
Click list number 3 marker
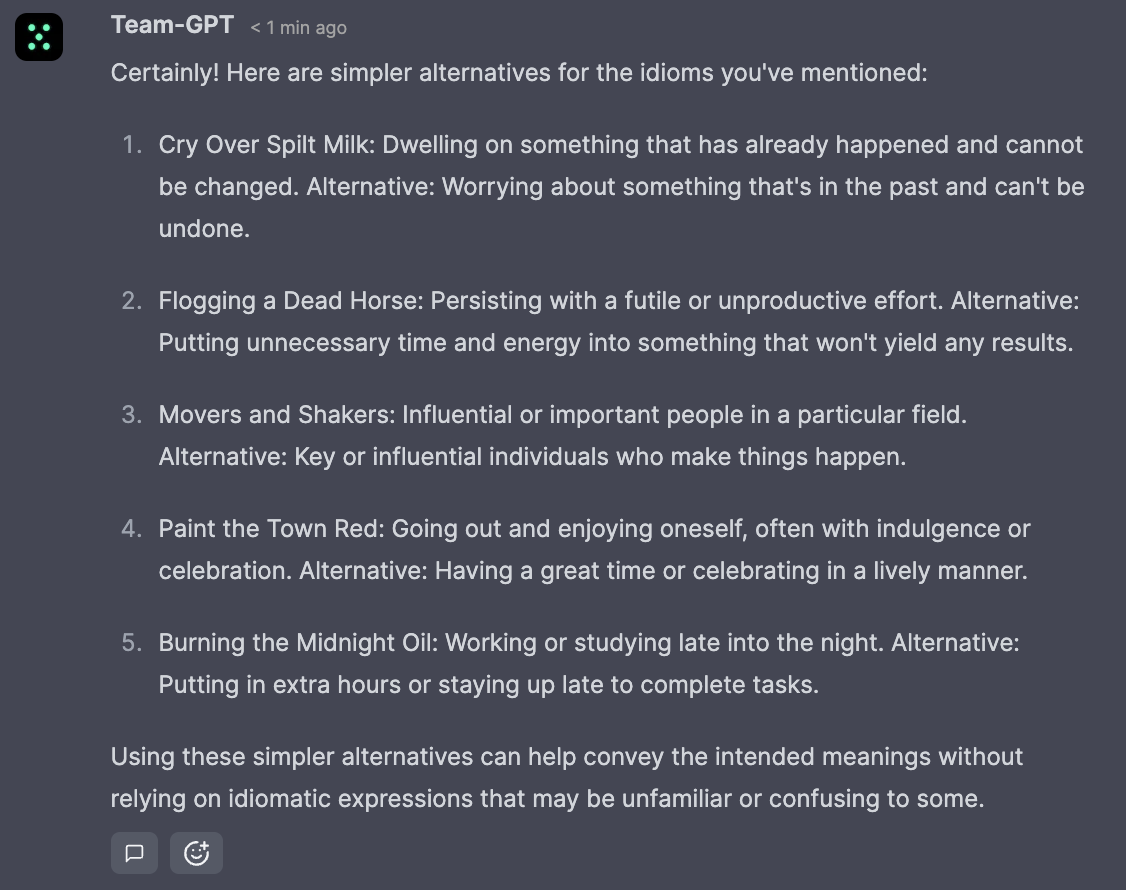(132, 415)
